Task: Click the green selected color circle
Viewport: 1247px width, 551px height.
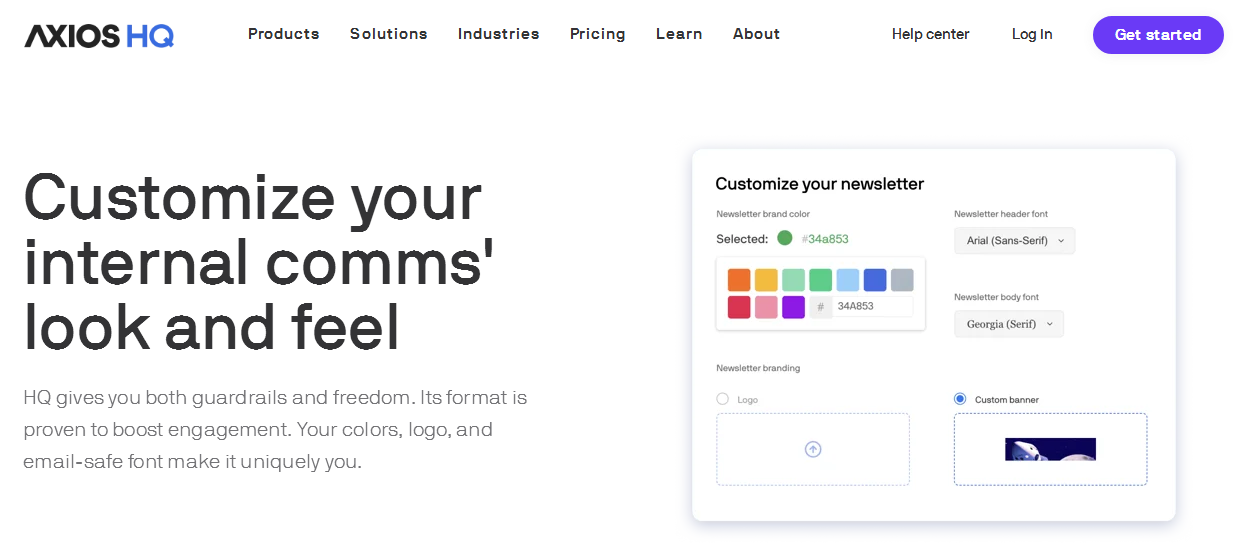Action: pyautogui.click(x=785, y=238)
